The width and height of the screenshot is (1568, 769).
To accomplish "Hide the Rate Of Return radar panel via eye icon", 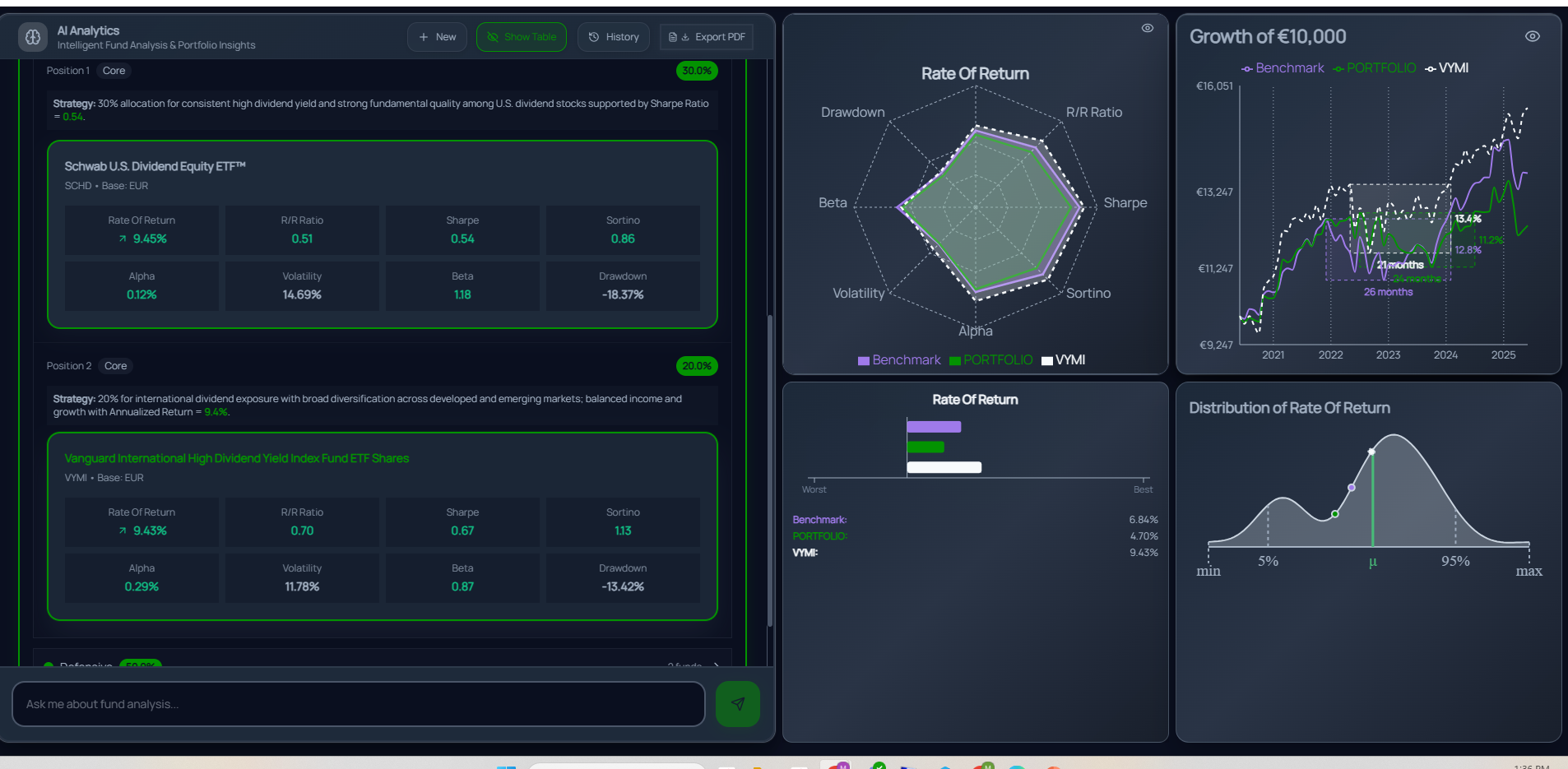I will tap(1147, 28).
